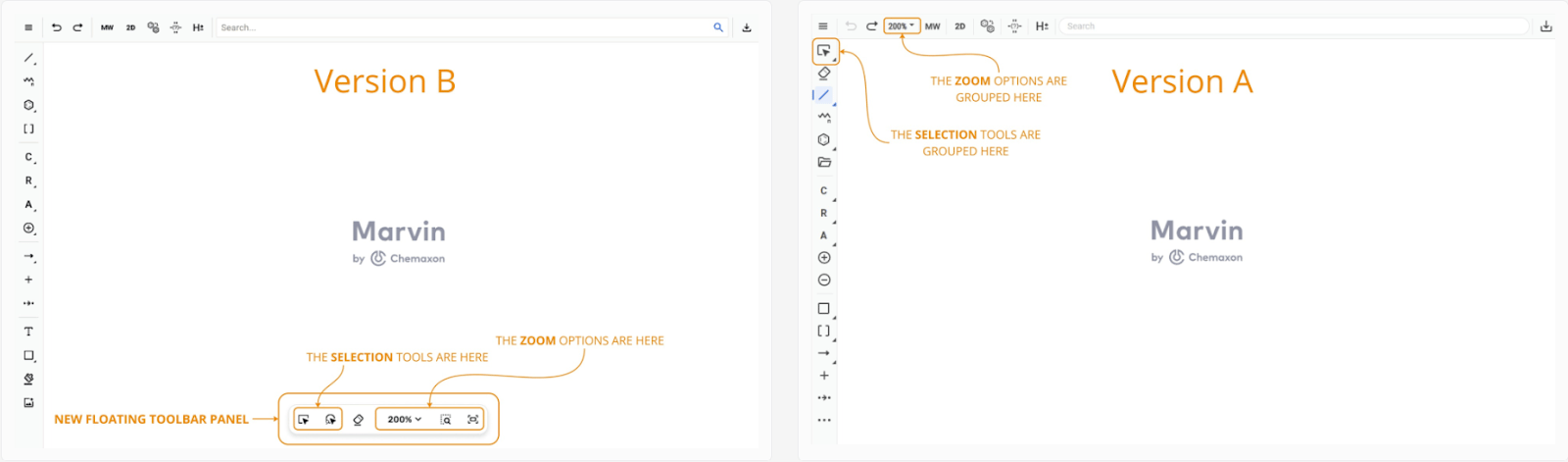Click rectangle selection tool in floating toolbar
This screenshot has width=1568, height=462.
(x=304, y=420)
